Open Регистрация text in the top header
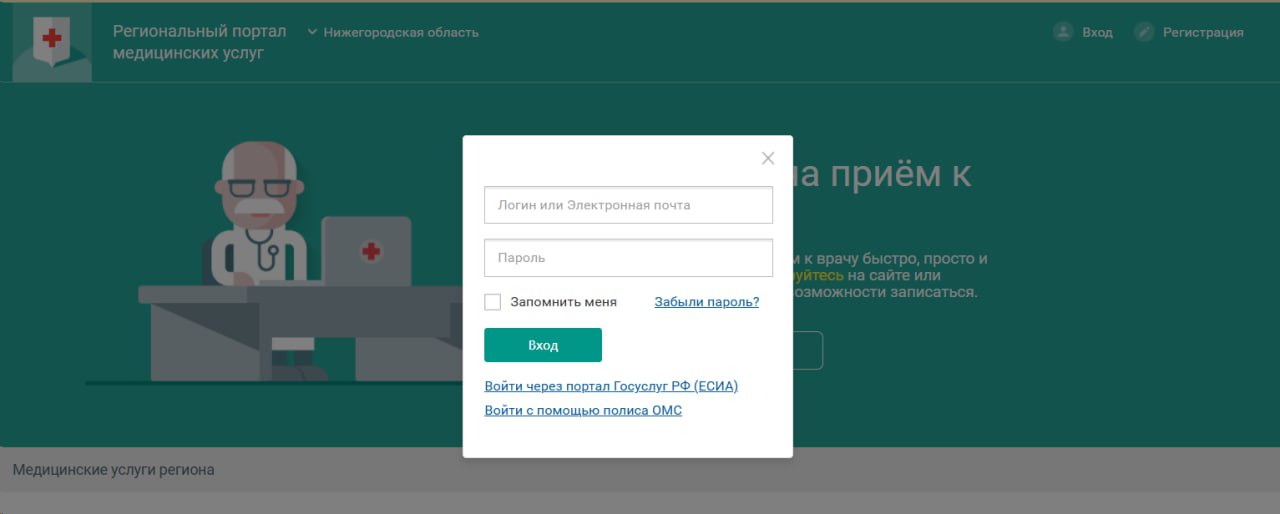The height and width of the screenshot is (514, 1280). [1202, 32]
